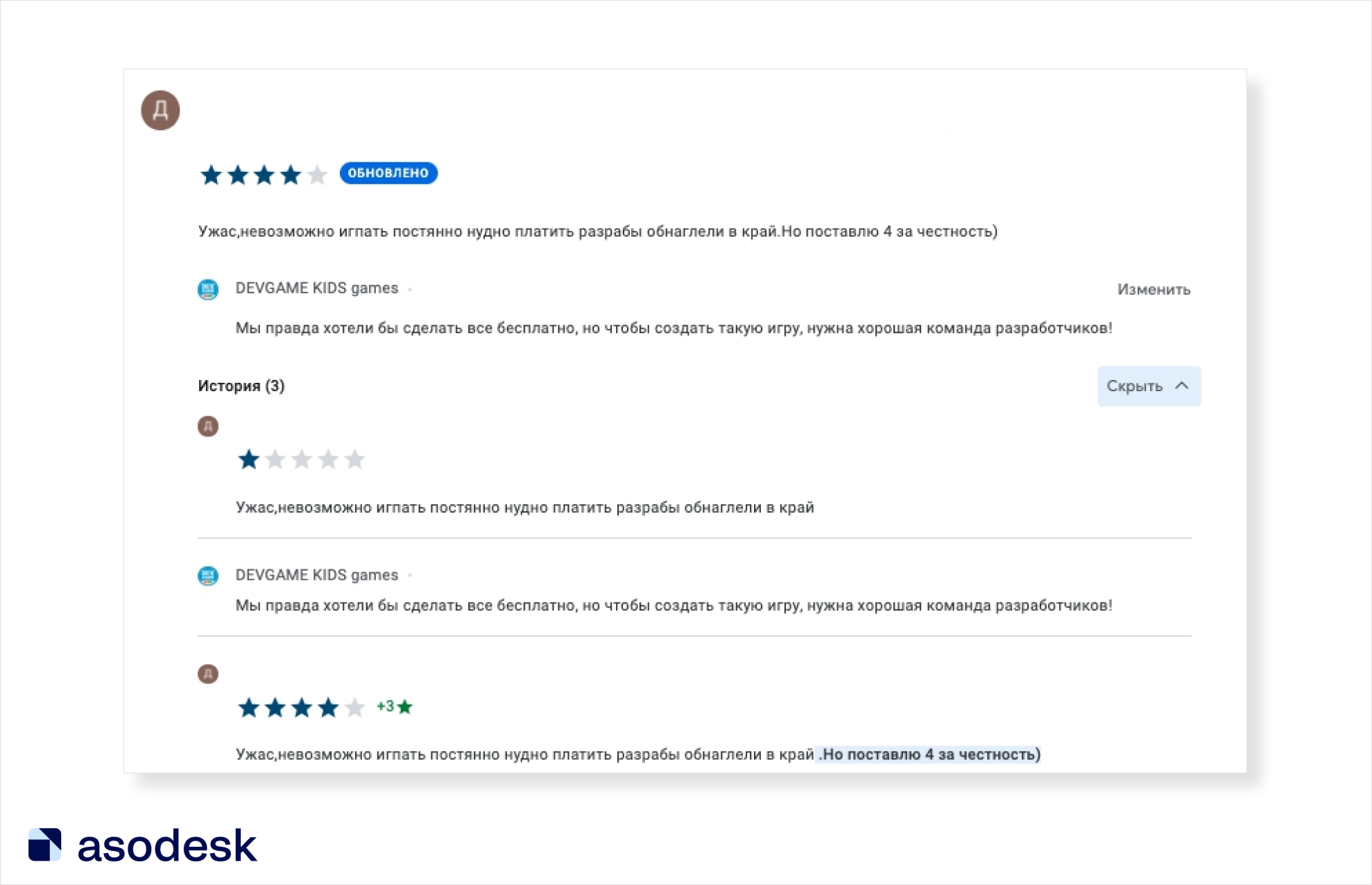Click the История (3) heading

click(241, 386)
